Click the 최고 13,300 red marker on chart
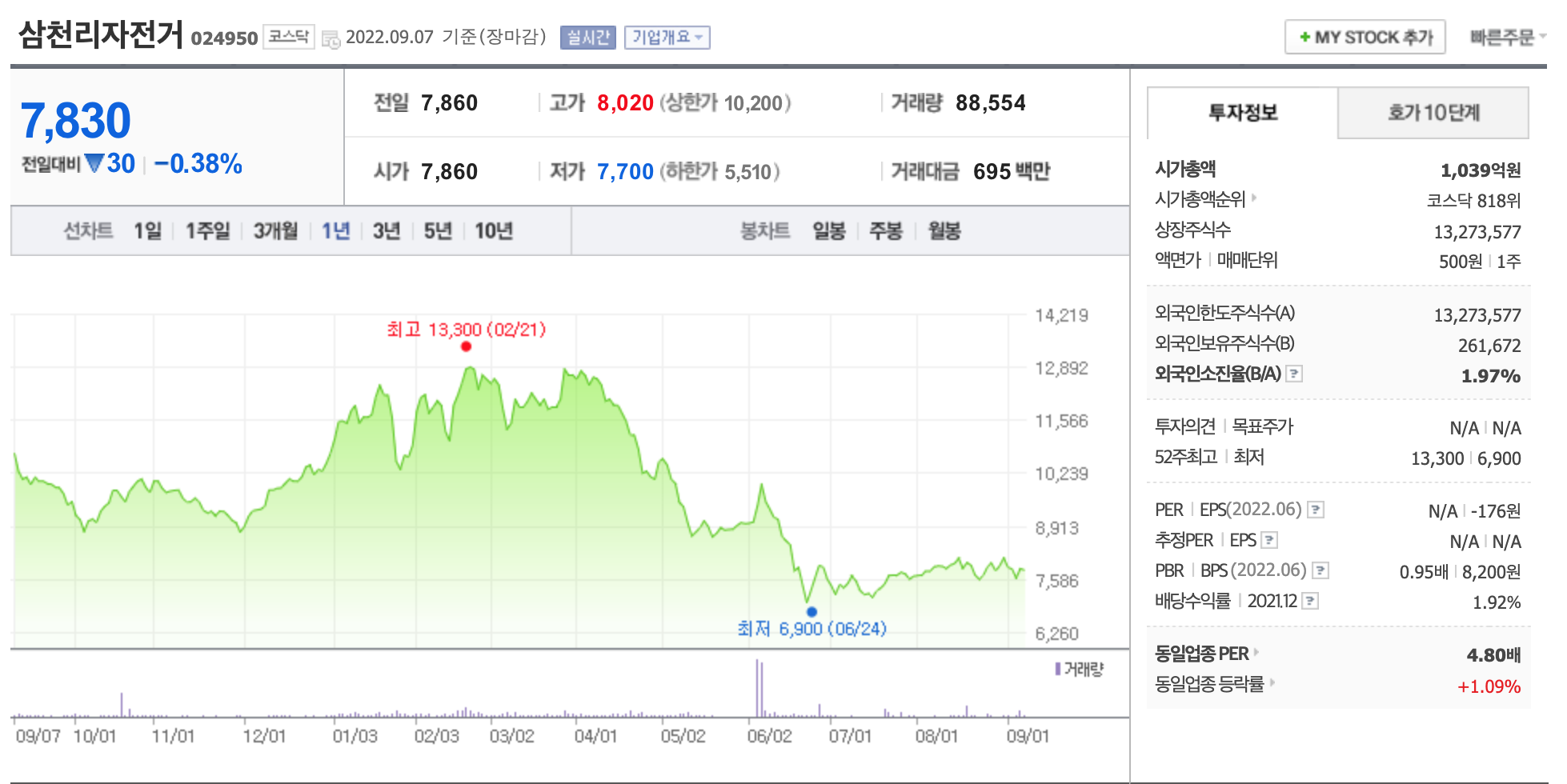1567x784 pixels. [466, 346]
